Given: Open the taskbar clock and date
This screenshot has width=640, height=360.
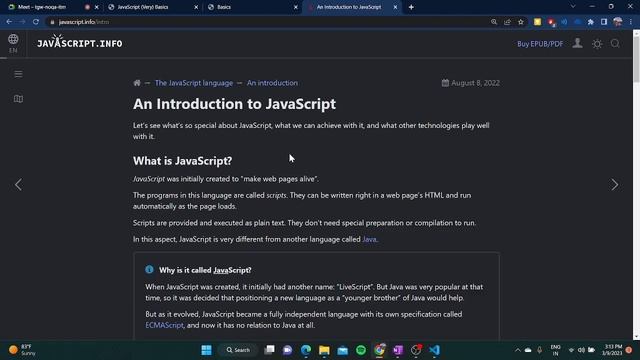Looking at the screenshot, I should (x=611, y=350).
